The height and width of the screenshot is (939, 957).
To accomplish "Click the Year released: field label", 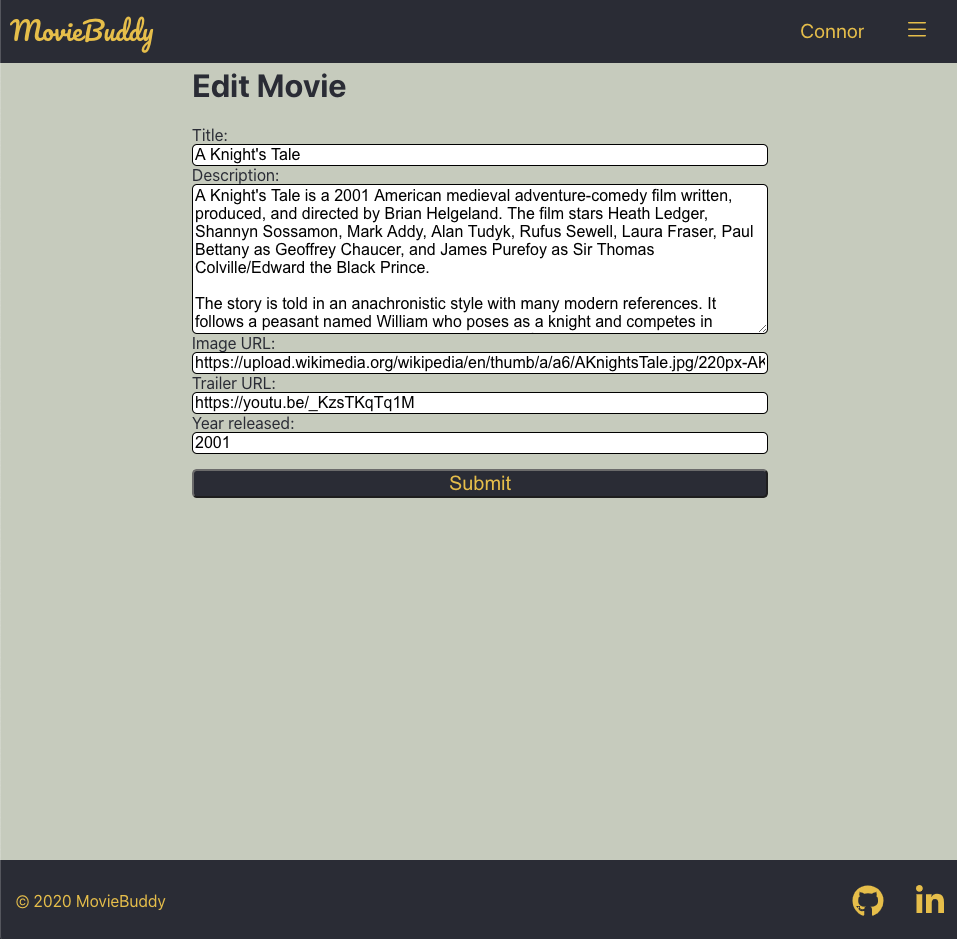I will click(243, 423).
